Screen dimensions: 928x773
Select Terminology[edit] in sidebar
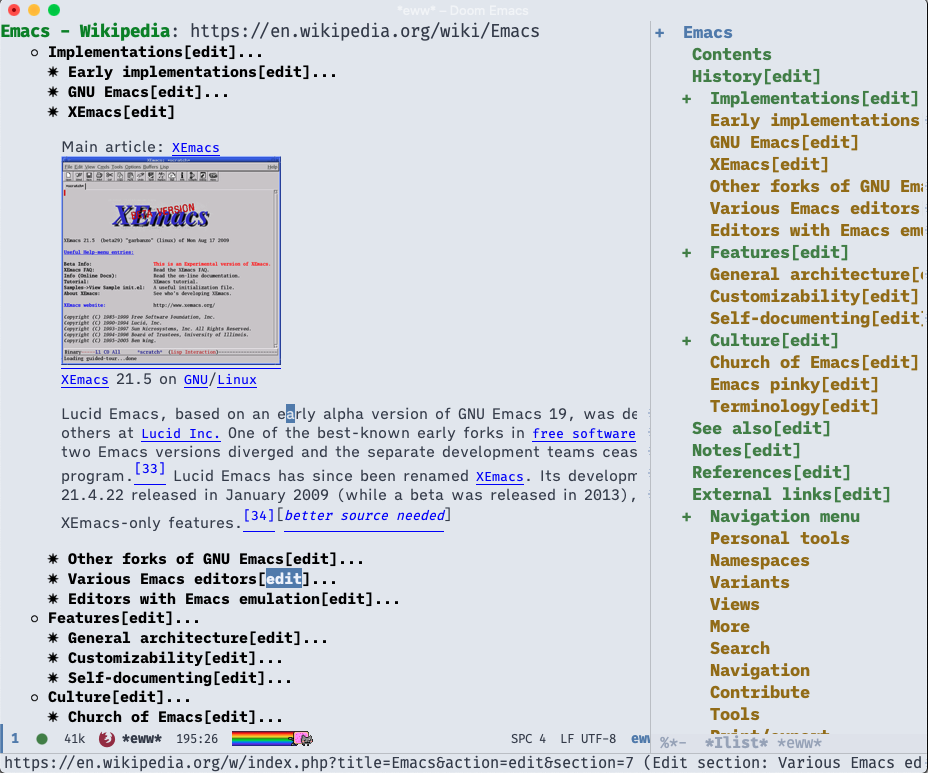(794, 407)
